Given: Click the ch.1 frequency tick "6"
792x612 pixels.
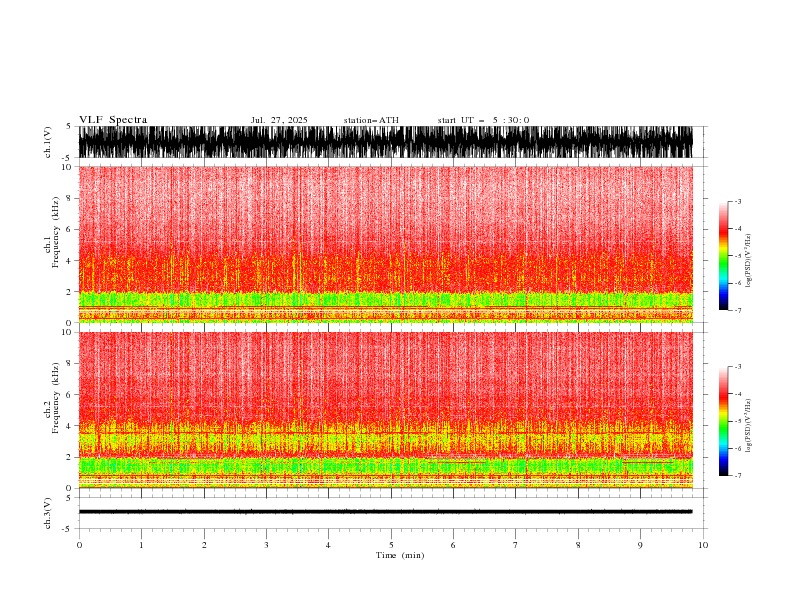Looking at the screenshot, I should (69, 229).
